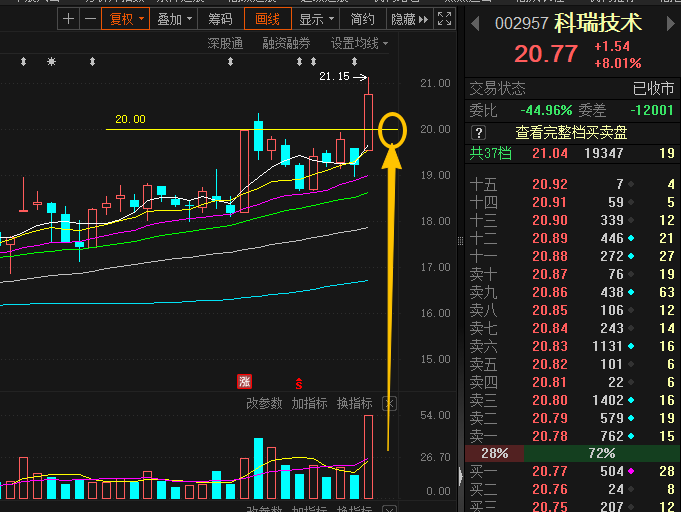This screenshot has height=512, width=681.
Task: Enter fullscreen chart mode icon
Action: 444,19
